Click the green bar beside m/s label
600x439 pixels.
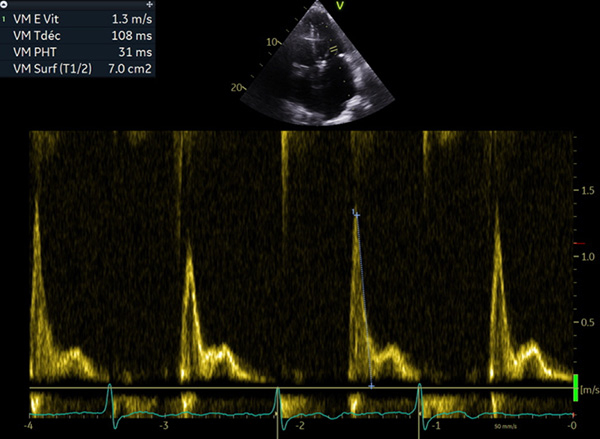click(x=576, y=388)
